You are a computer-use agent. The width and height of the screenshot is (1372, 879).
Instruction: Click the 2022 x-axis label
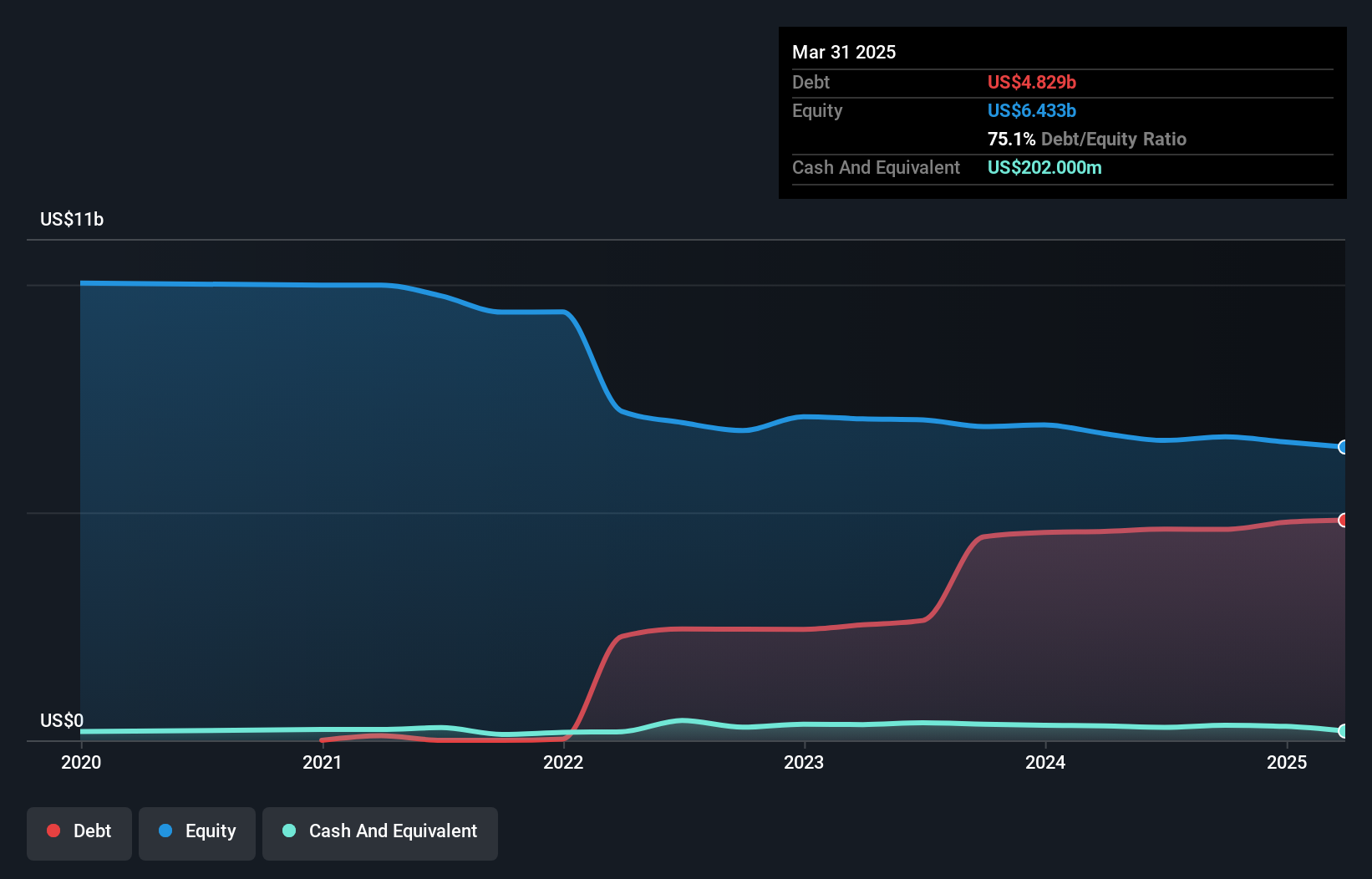tap(563, 762)
